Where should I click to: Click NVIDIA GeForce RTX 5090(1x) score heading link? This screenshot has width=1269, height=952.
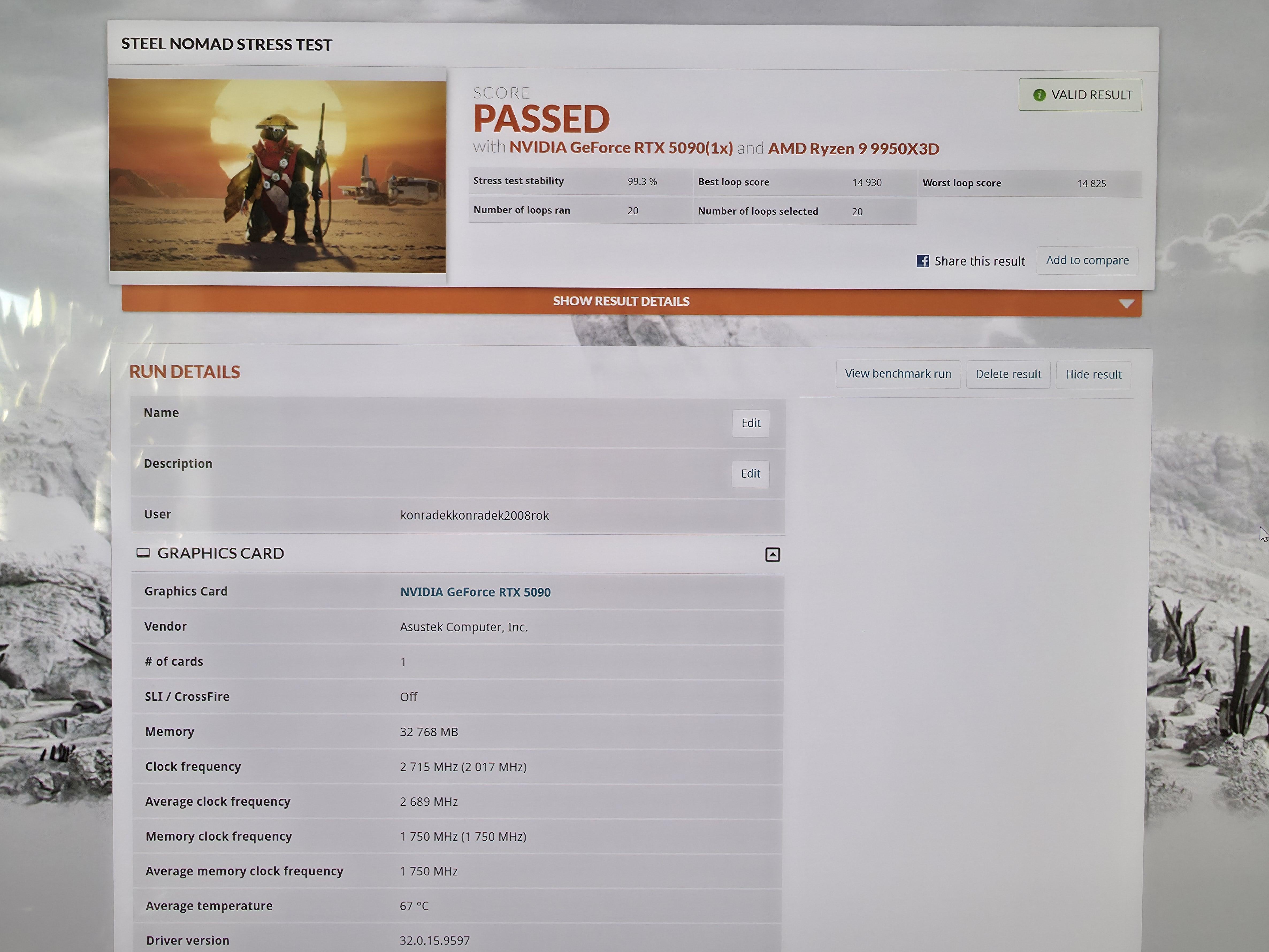point(621,148)
